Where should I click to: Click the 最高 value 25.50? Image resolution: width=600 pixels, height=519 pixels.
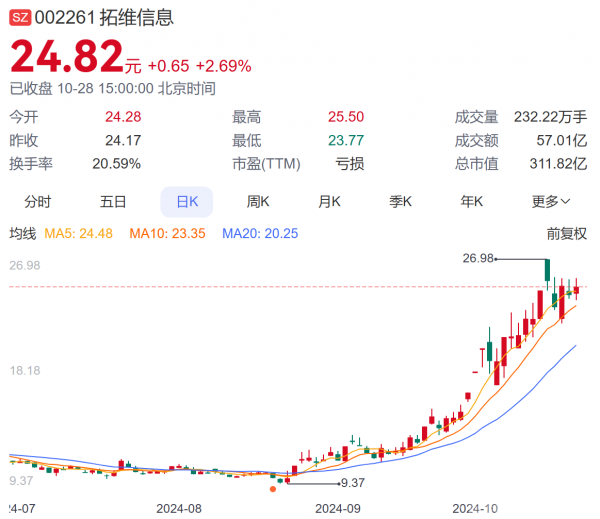click(x=346, y=117)
